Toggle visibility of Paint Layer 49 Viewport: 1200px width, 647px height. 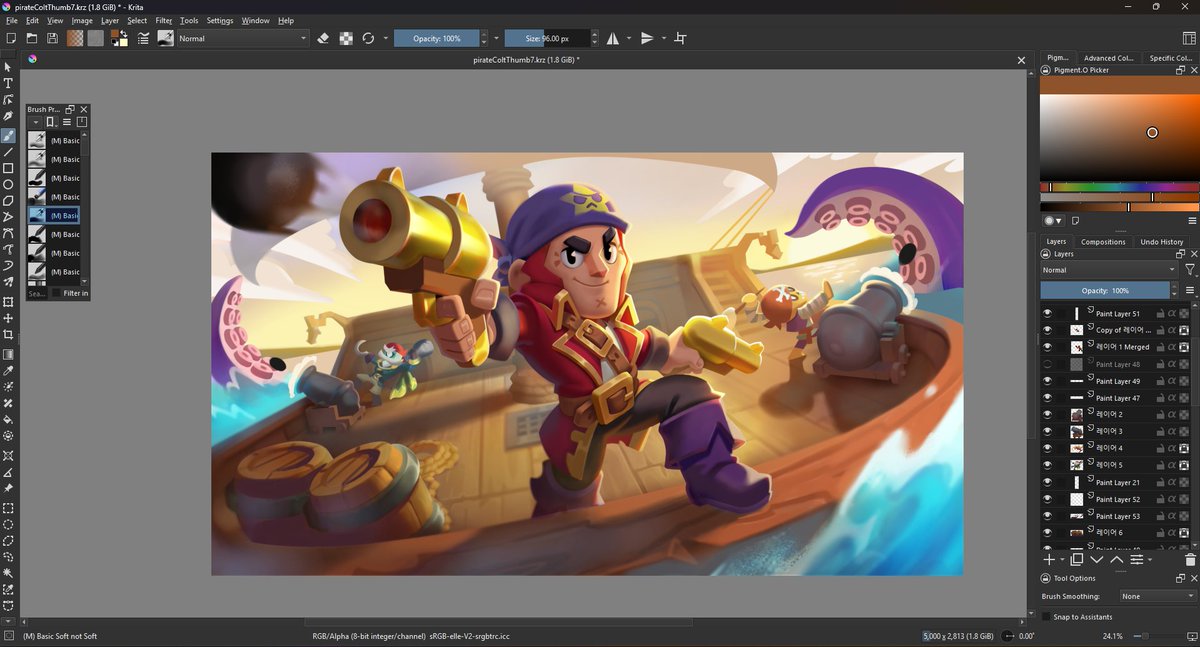pyautogui.click(x=1048, y=381)
